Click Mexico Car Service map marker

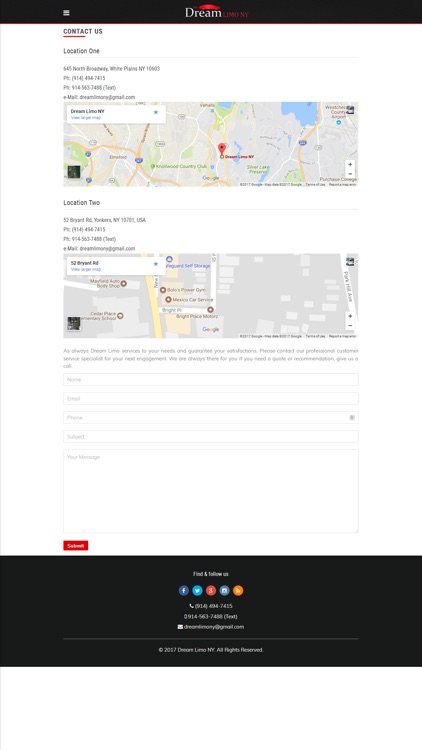click(168, 299)
